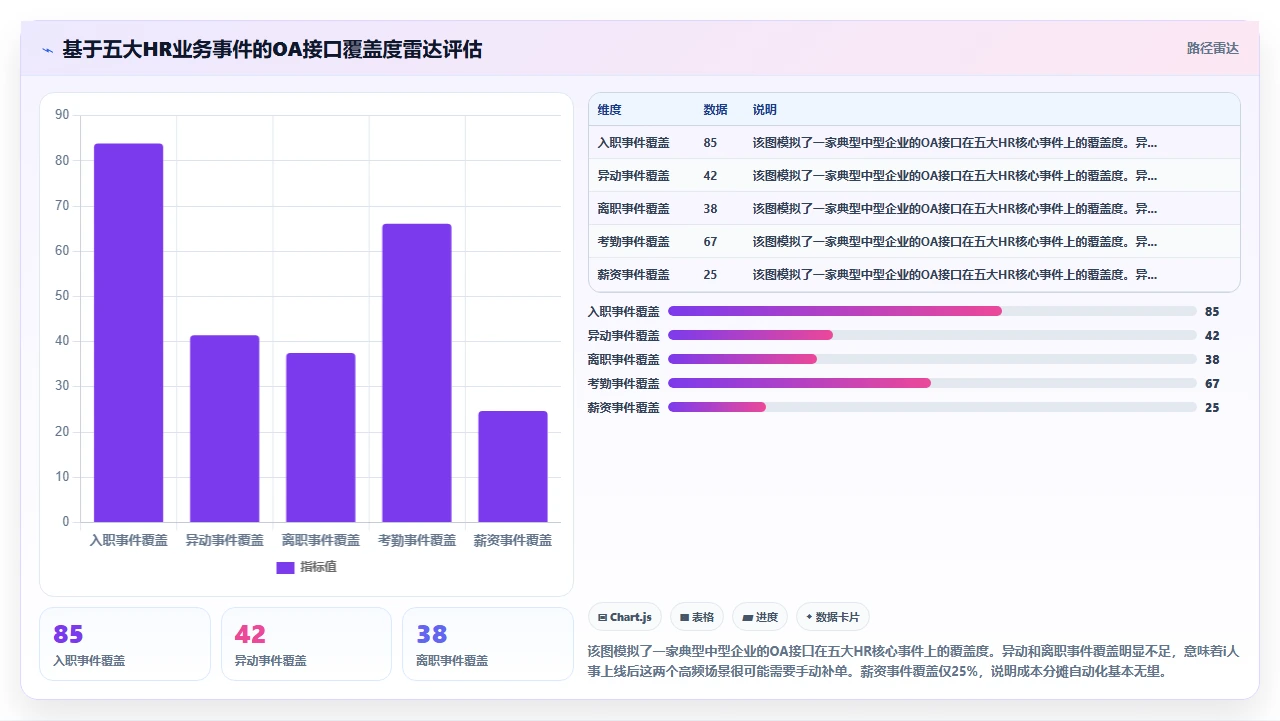The width and height of the screenshot is (1280, 721).
Task: Select the 入职事件覆盖 cell in the table
Action: [634, 143]
